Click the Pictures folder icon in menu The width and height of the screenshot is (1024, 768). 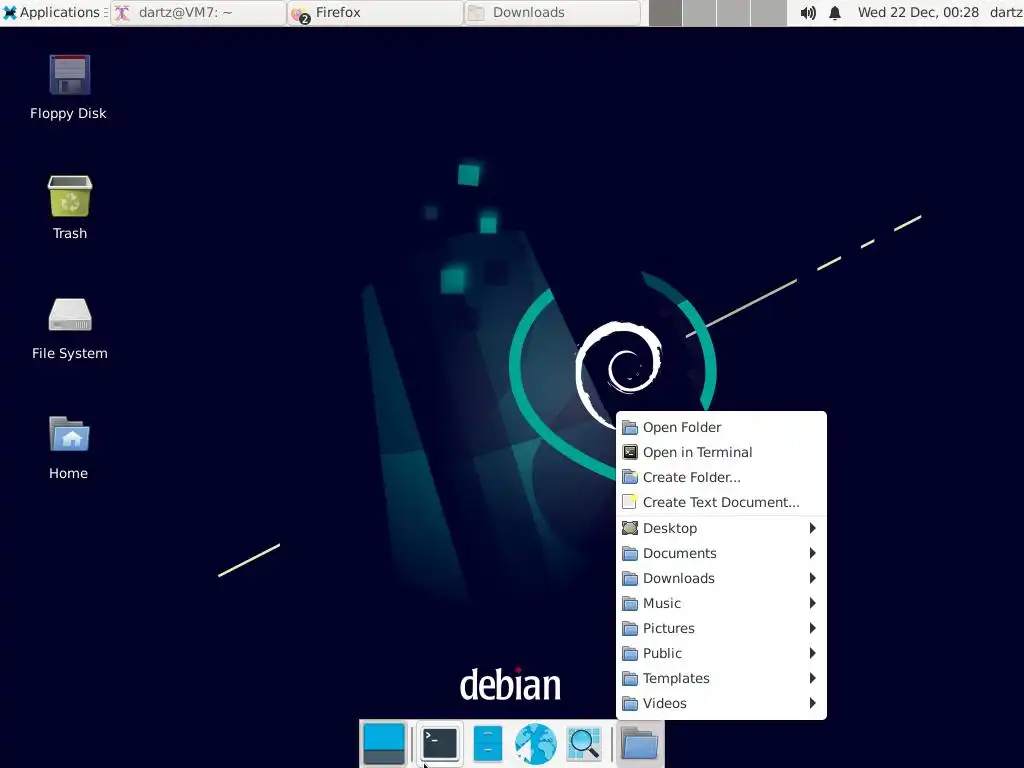pyautogui.click(x=630, y=628)
